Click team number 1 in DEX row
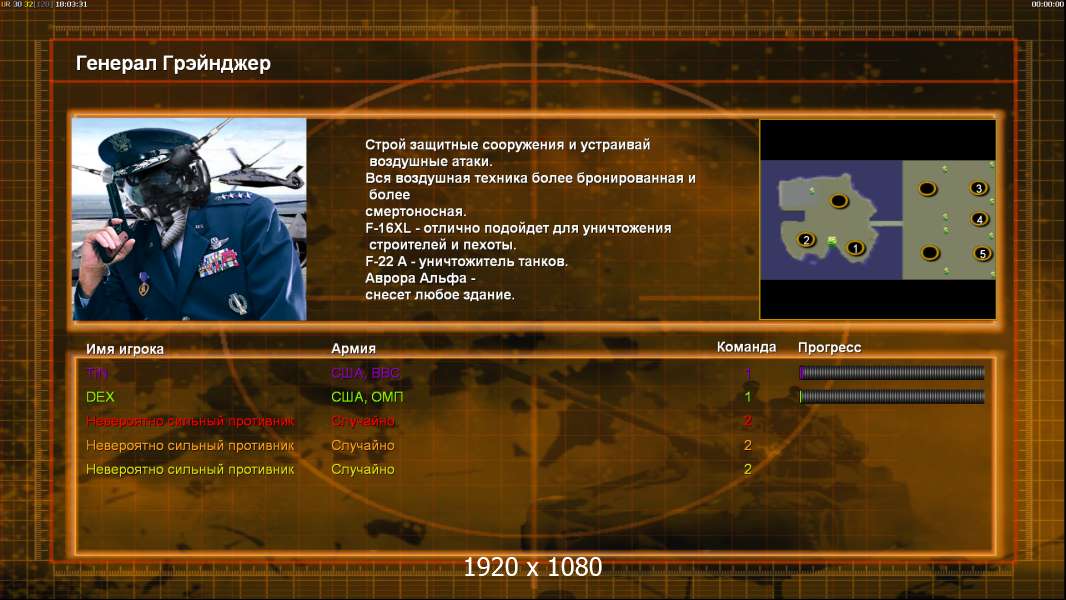 (748, 396)
